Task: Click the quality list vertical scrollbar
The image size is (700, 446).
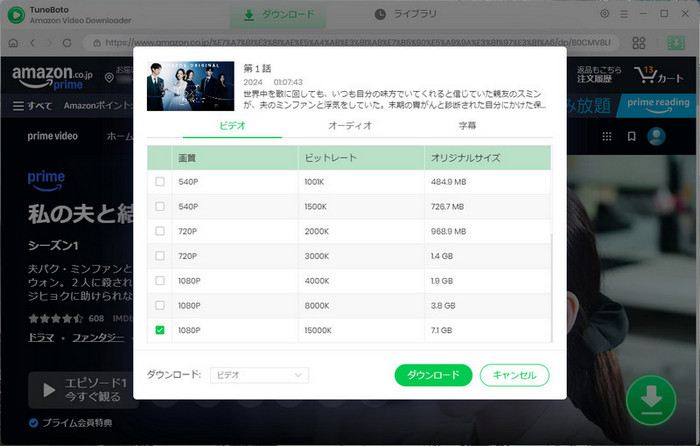Action: coord(552,288)
